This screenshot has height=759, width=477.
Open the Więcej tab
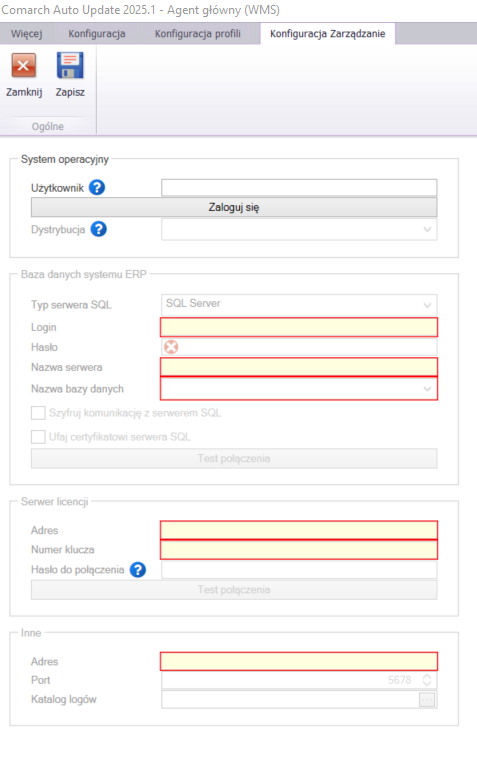pos(27,34)
